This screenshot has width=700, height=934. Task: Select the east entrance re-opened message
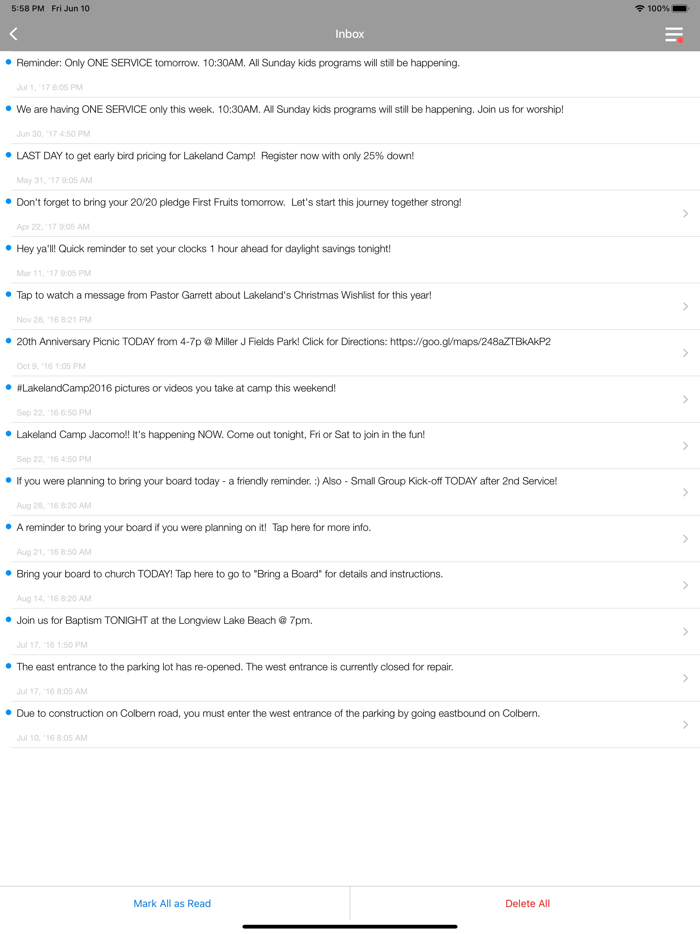[235, 667]
